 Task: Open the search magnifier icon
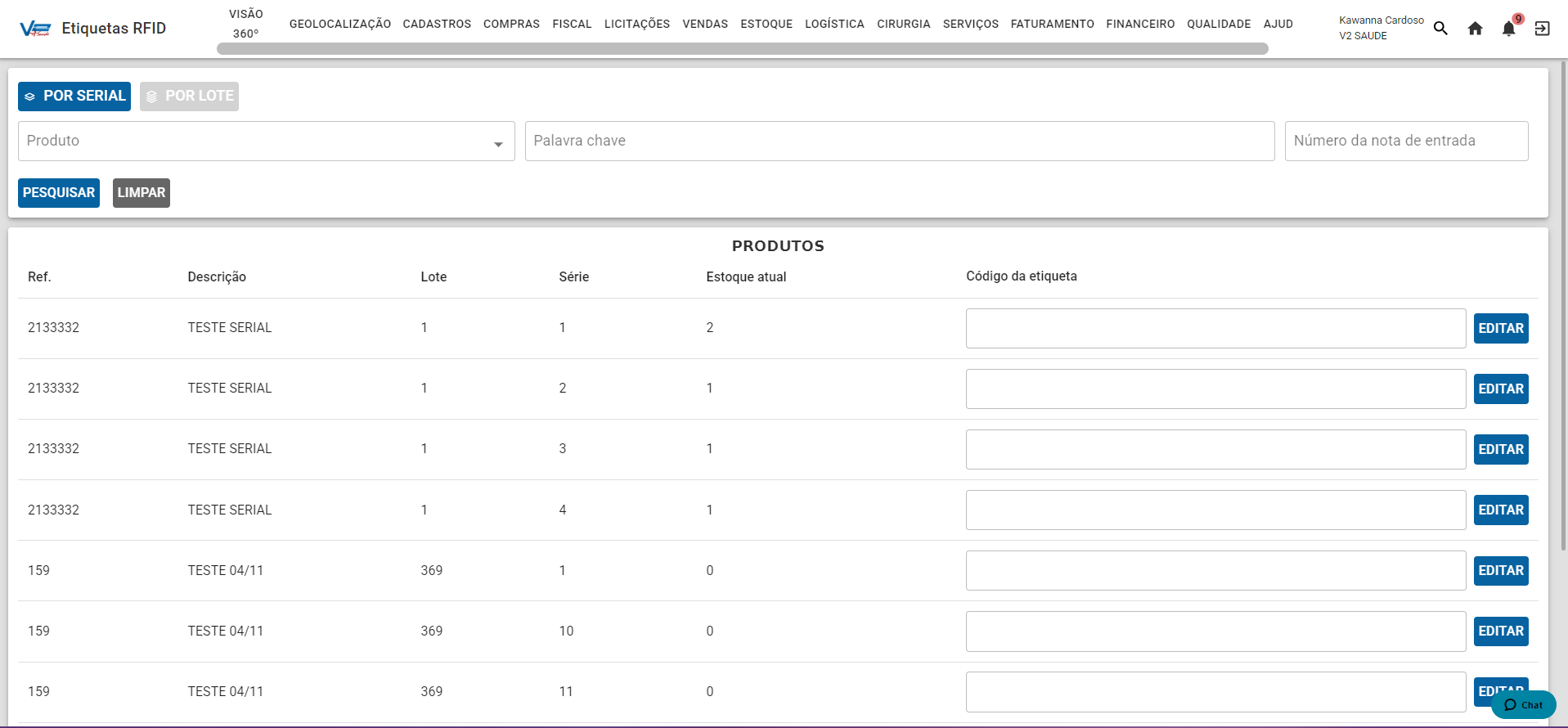coord(1440,29)
